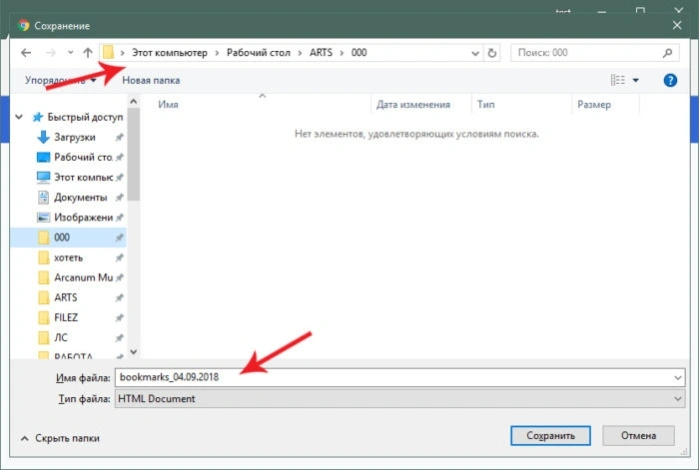Open the Тип файла HTML Document dropdown
The width and height of the screenshot is (699, 470).
click(400, 399)
